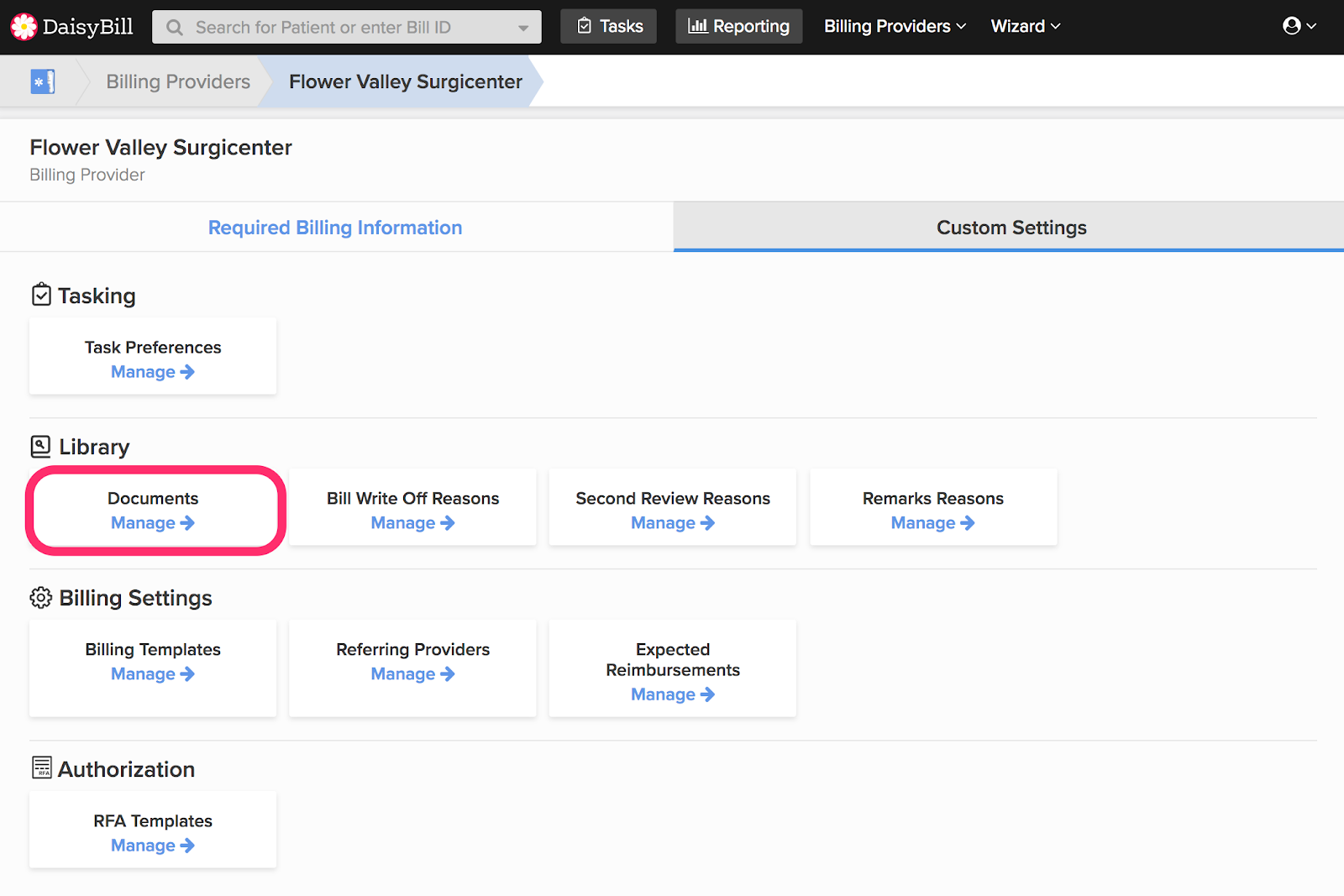Switch to Required Billing Information tab
The image size is (1344, 896).
(x=335, y=228)
